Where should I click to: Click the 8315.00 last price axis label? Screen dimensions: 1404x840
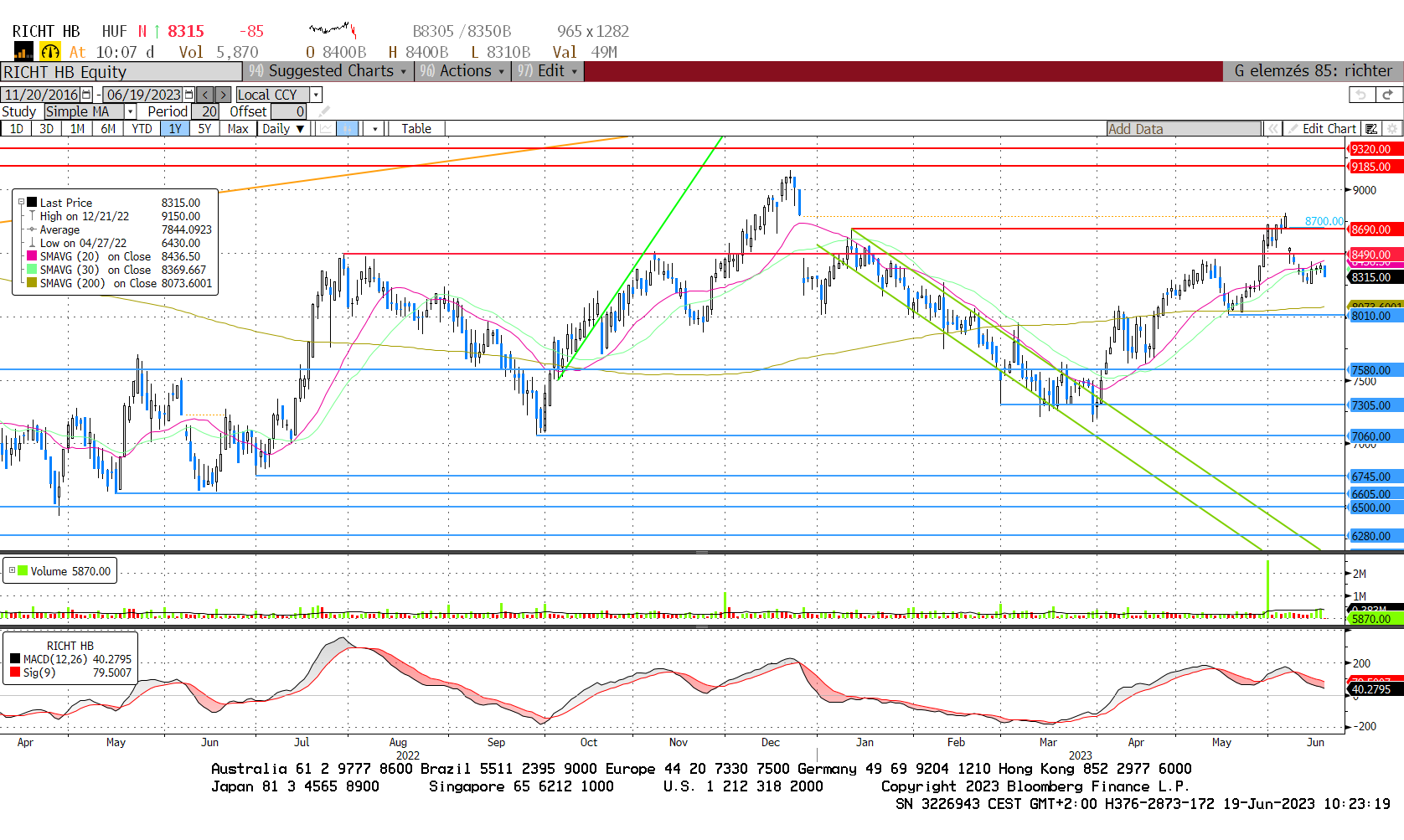tap(1375, 277)
